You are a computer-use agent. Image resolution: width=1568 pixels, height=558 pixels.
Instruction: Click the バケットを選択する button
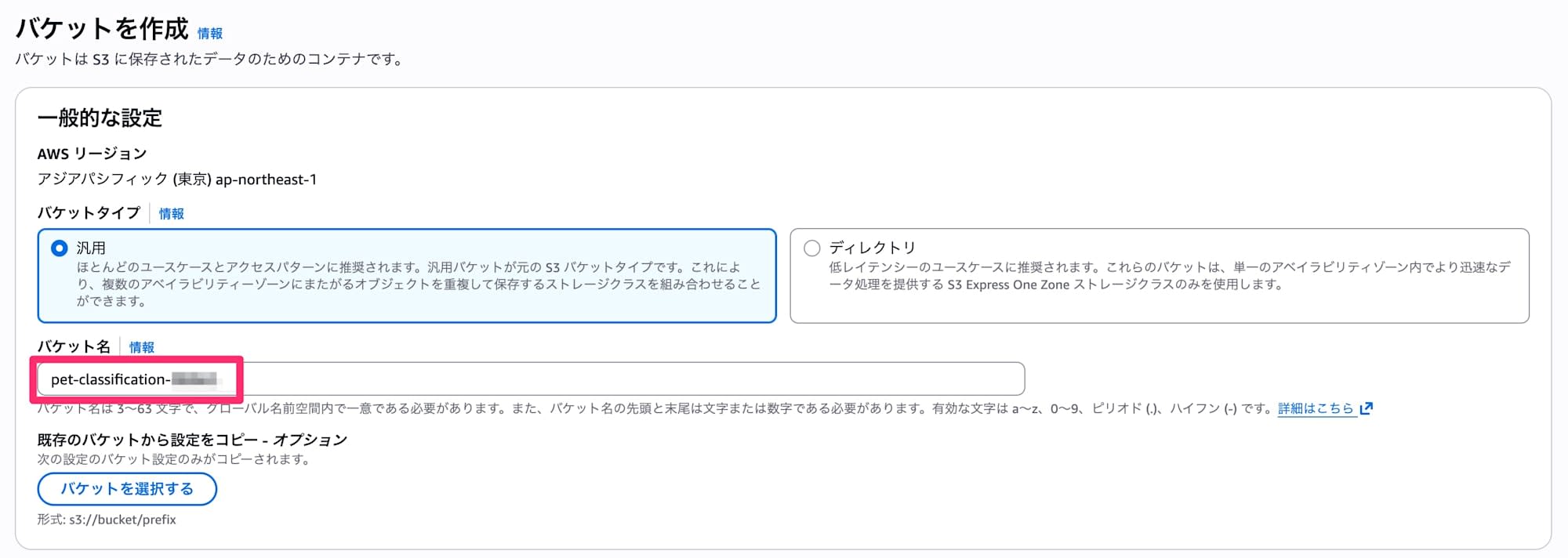[x=127, y=489]
